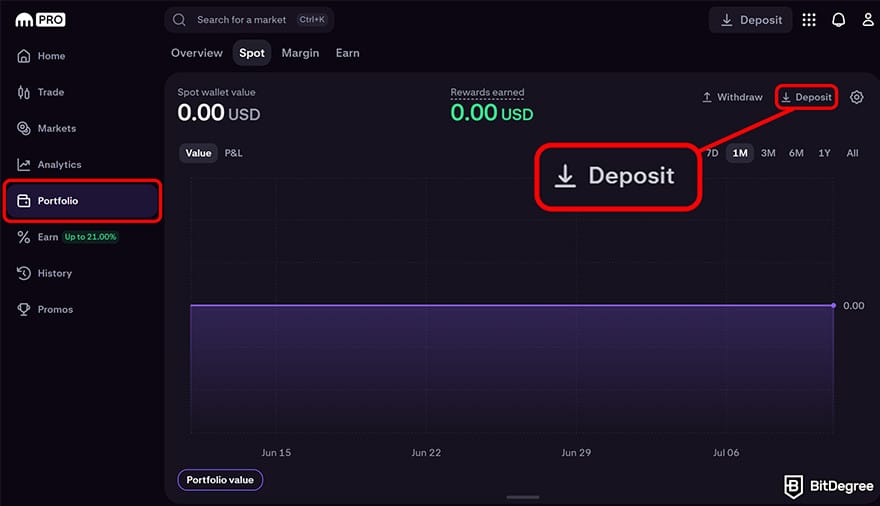Click the bottom panel drag handle
The image size is (880, 506).
click(x=522, y=497)
